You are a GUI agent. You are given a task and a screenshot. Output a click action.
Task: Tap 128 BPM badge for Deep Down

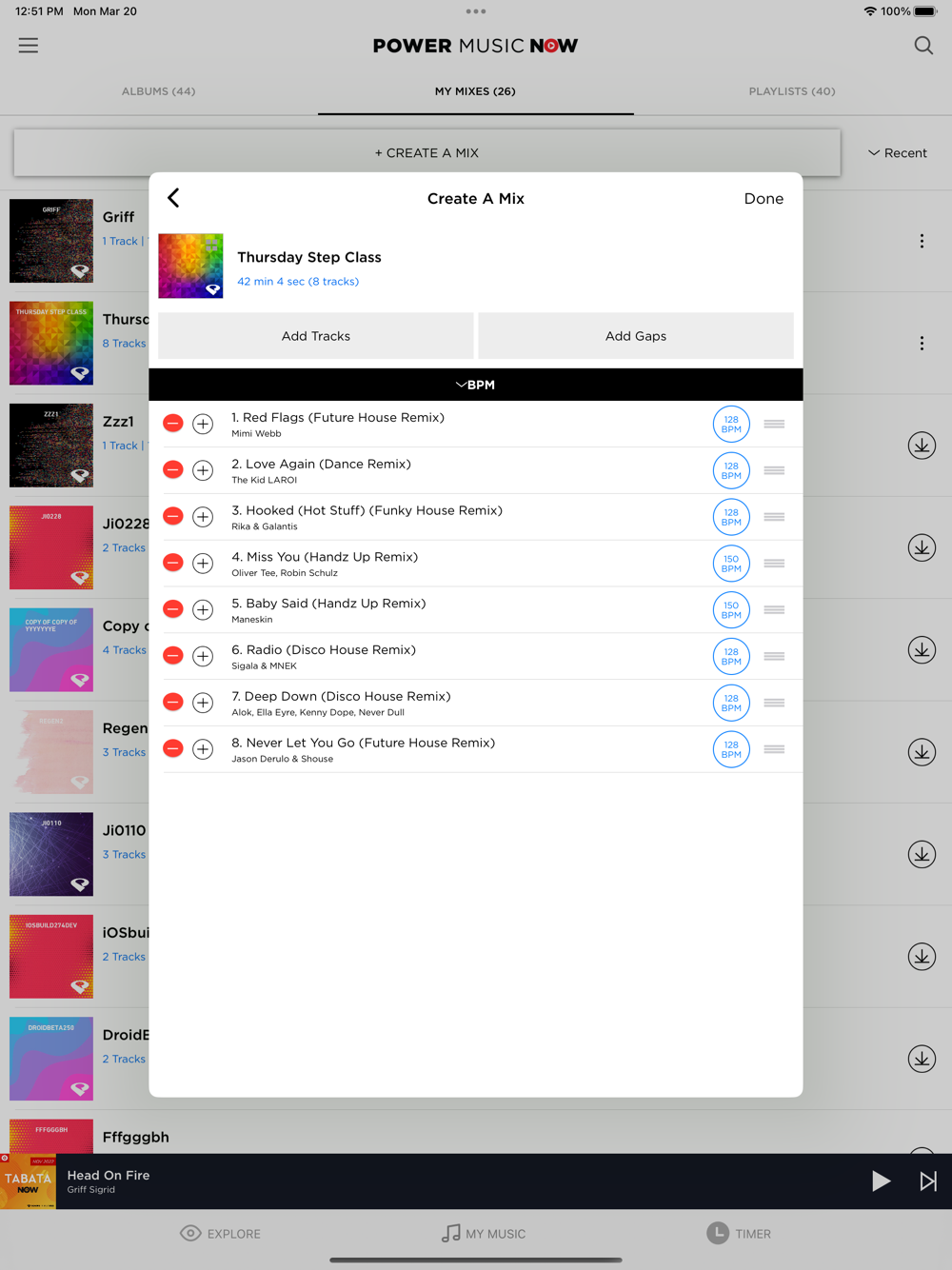[x=731, y=703]
